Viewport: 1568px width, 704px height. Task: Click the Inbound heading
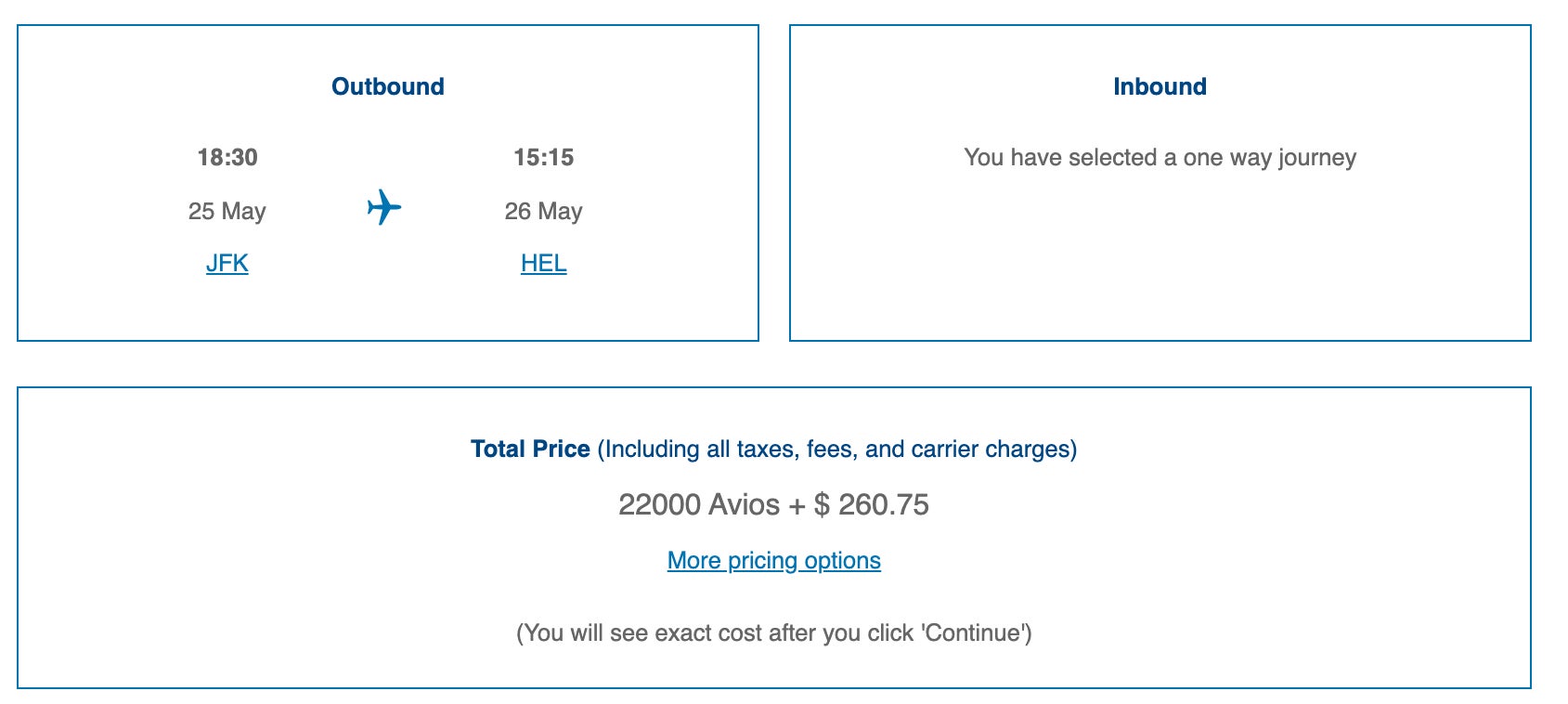[x=1160, y=86]
